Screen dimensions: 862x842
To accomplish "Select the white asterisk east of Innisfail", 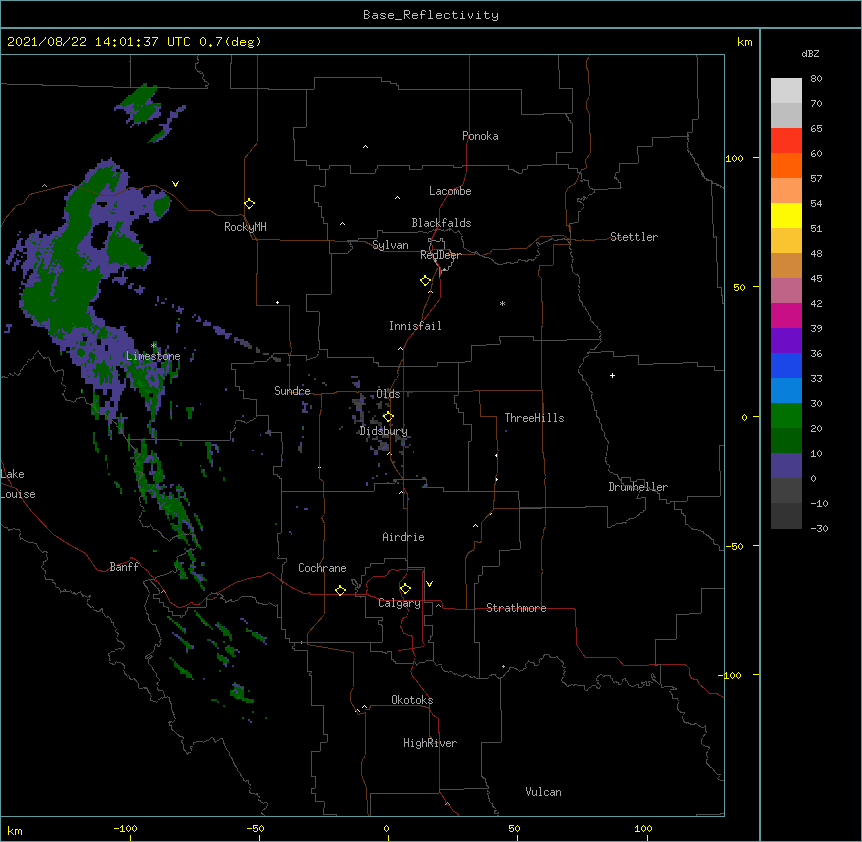I will click(x=502, y=304).
